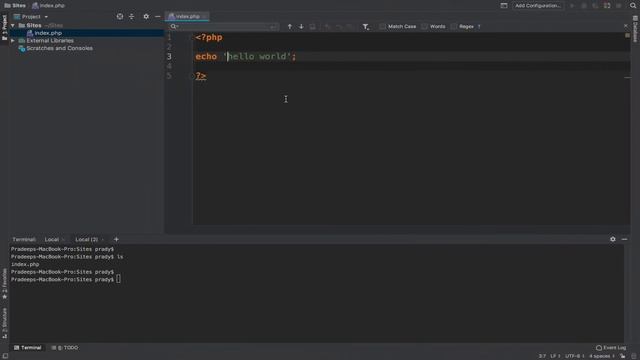Open Project panel settings gear
The image size is (640, 360).
pos(146,17)
